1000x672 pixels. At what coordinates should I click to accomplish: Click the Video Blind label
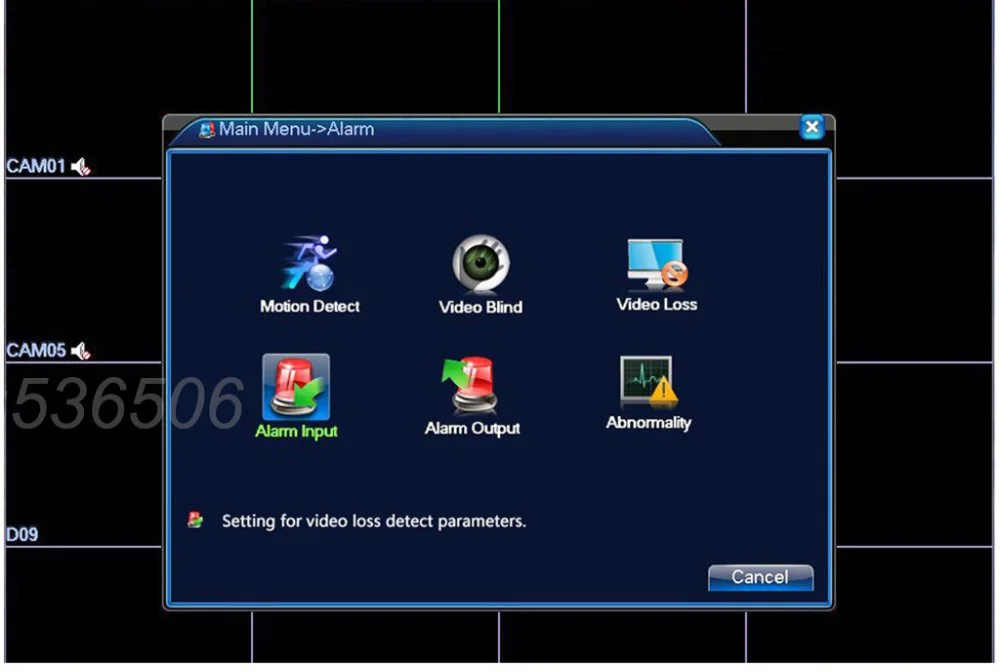(481, 307)
